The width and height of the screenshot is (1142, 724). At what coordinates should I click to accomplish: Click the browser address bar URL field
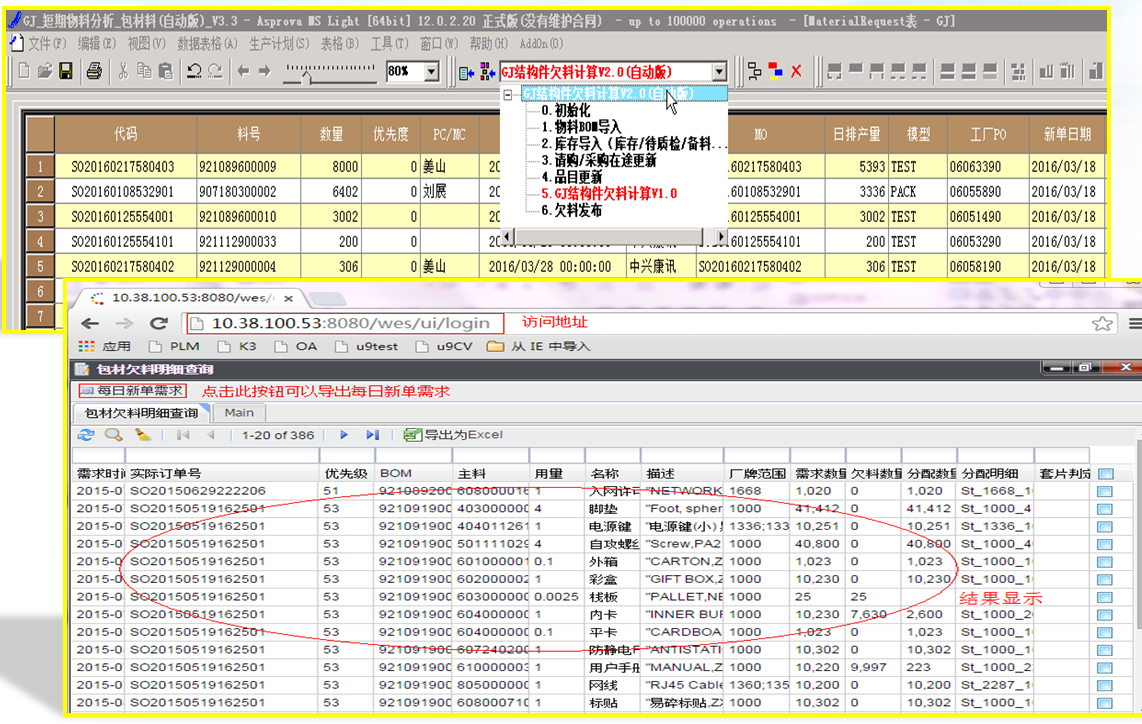pyautogui.click(x=350, y=322)
